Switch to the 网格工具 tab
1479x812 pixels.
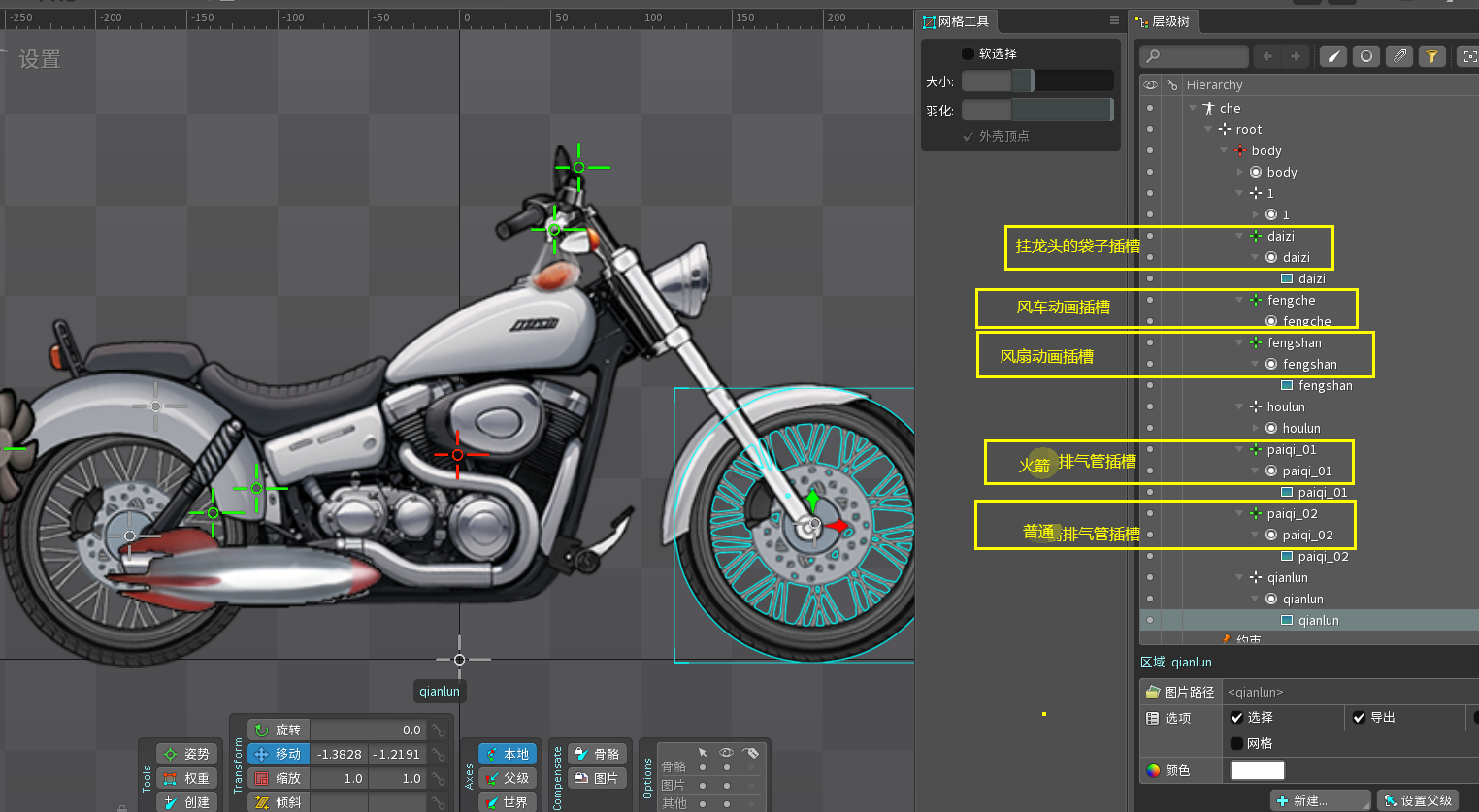pos(955,21)
